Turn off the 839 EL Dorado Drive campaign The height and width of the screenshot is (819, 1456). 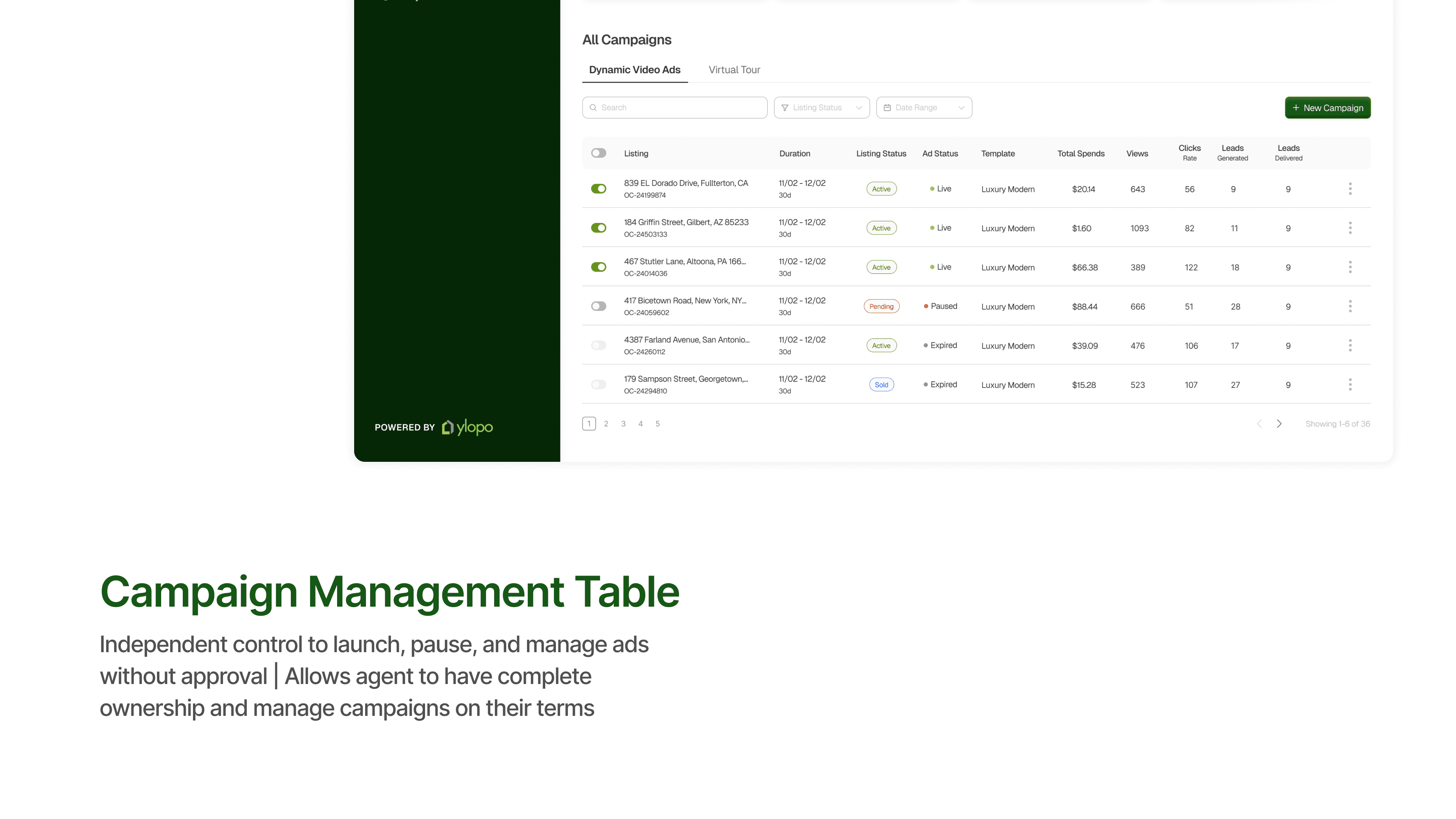pyautogui.click(x=599, y=189)
